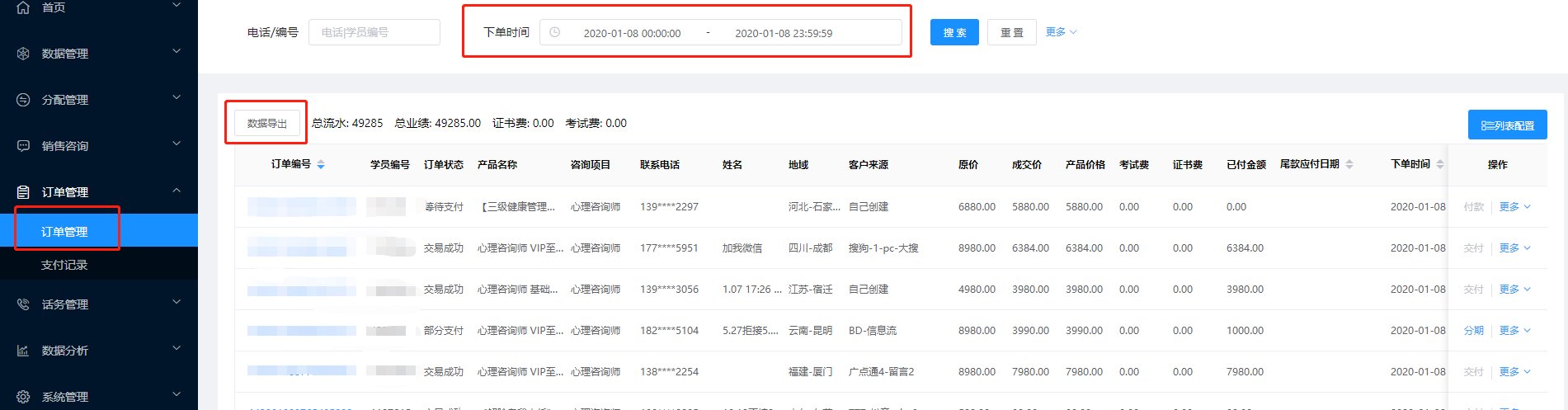Click the 重置 button
This screenshot has height=410, width=1568.
[x=1012, y=32]
